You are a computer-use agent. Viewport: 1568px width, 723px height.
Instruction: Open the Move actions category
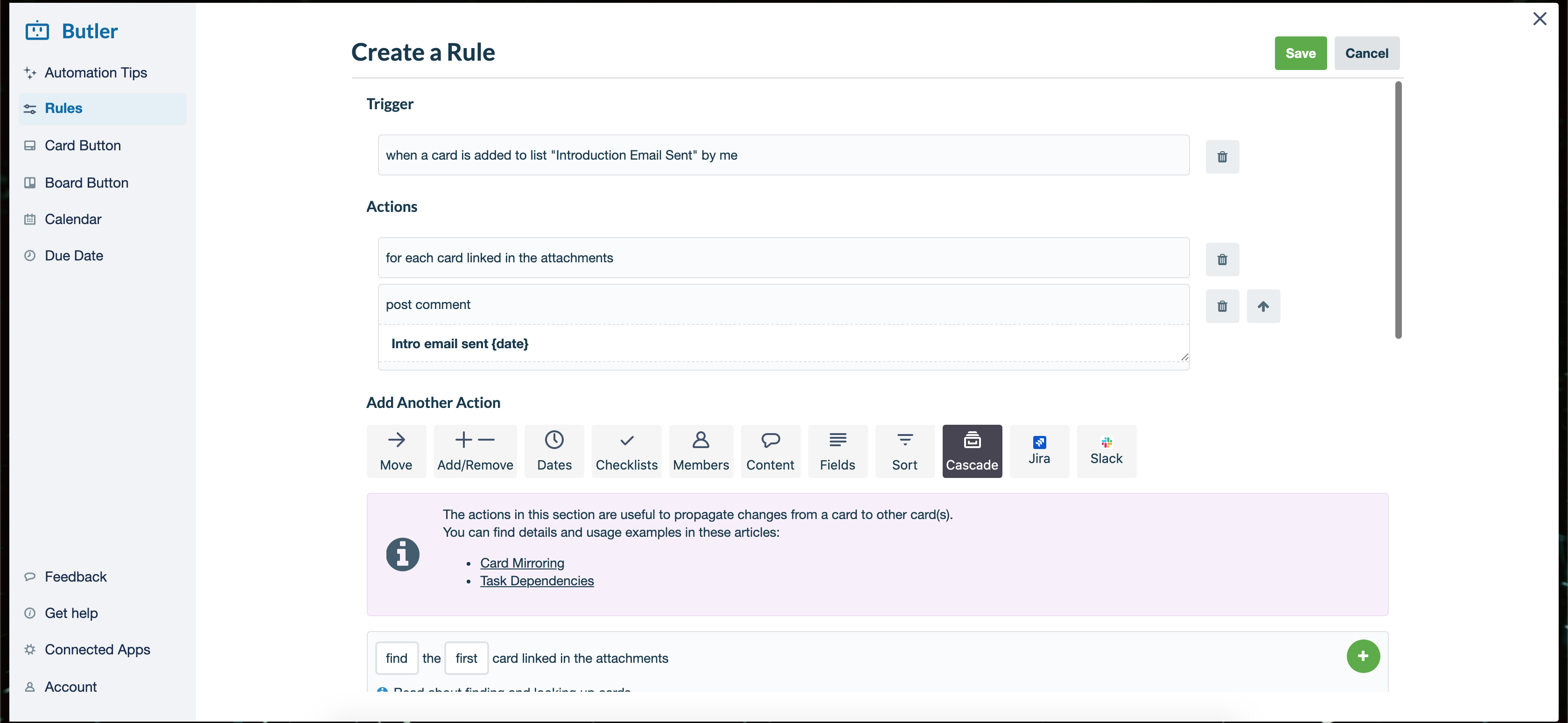click(x=396, y=451)
